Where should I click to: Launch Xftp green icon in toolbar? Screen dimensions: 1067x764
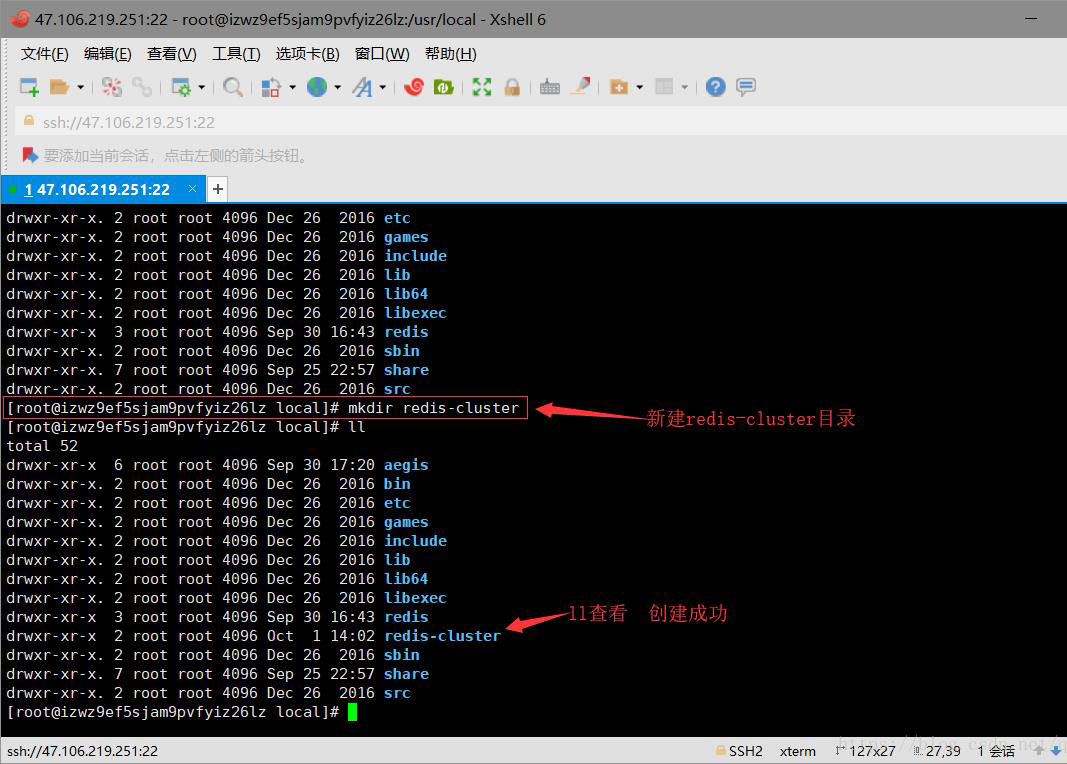pos(444,87)
